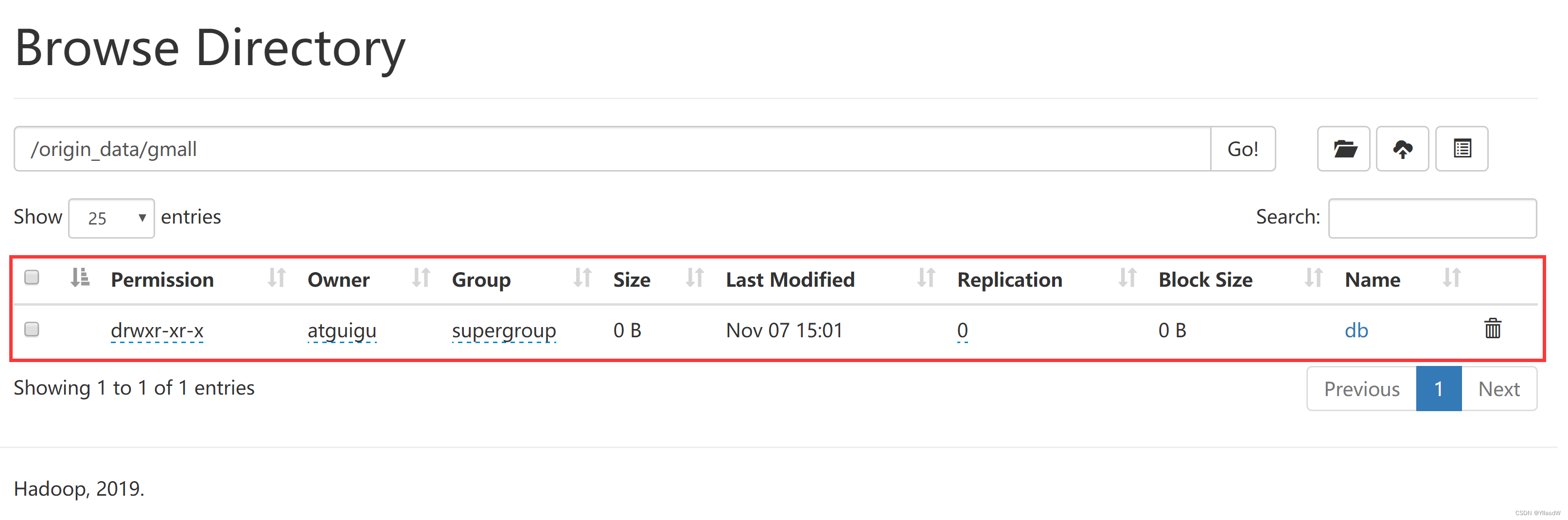Sort by the Owner column arrows
Viewport: 1568px width, 520px height.
coord(421,278)
